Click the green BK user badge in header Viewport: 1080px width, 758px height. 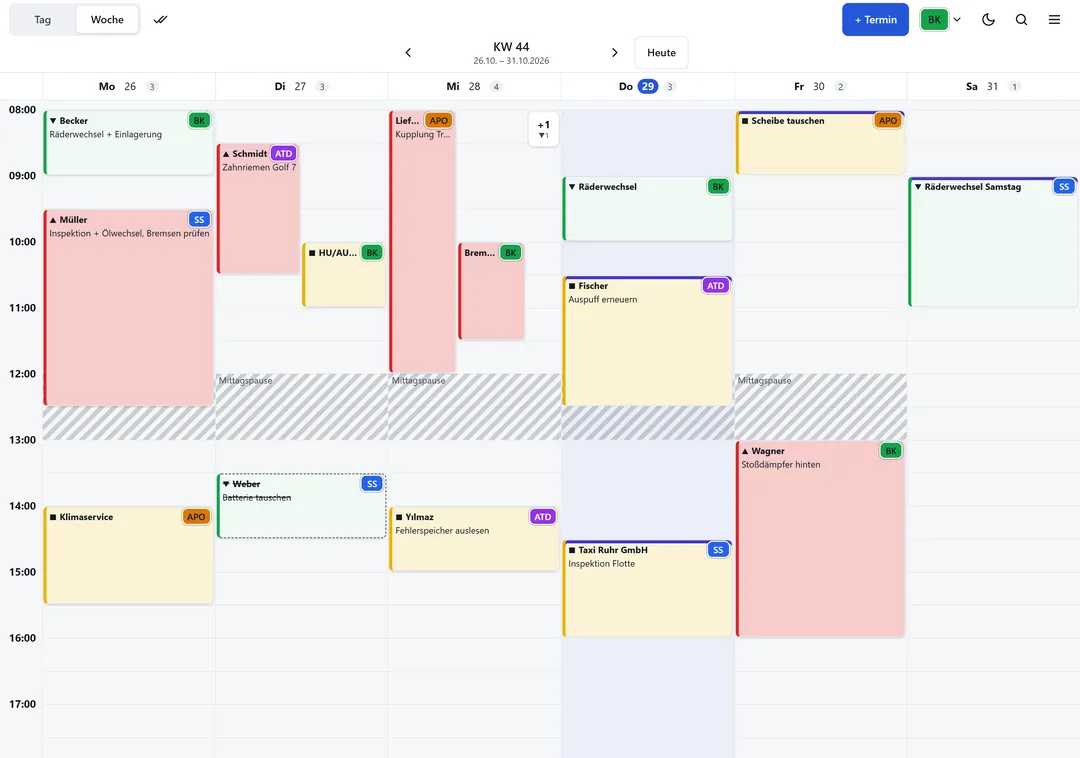coord(934,19)
